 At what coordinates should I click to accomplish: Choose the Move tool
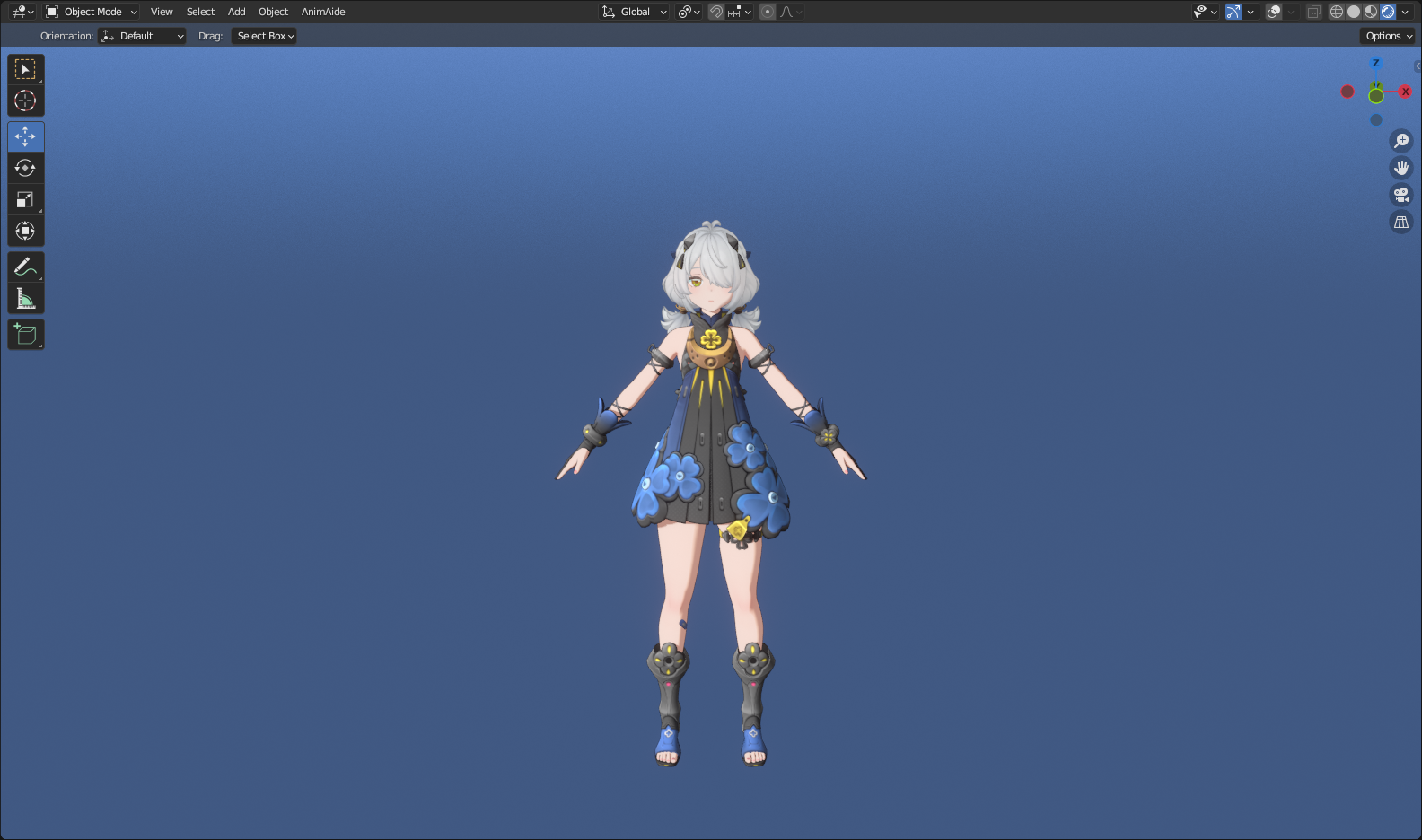[x=25, y=136]
